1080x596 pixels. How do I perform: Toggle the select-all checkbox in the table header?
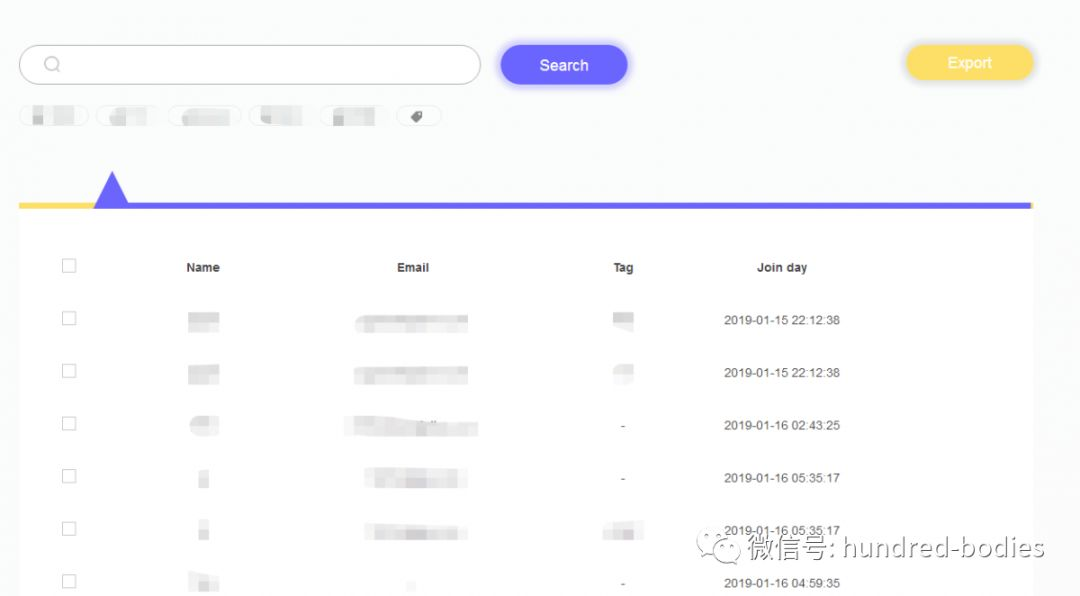[x=69, y=266]
